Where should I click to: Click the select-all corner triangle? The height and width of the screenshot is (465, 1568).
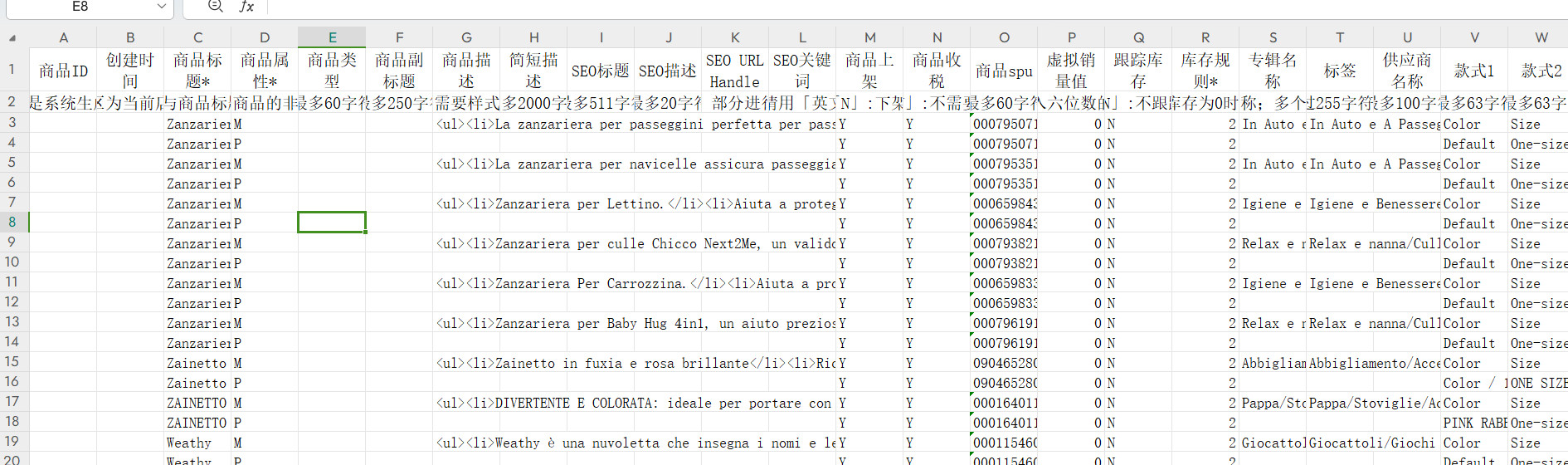click(12, 38)
